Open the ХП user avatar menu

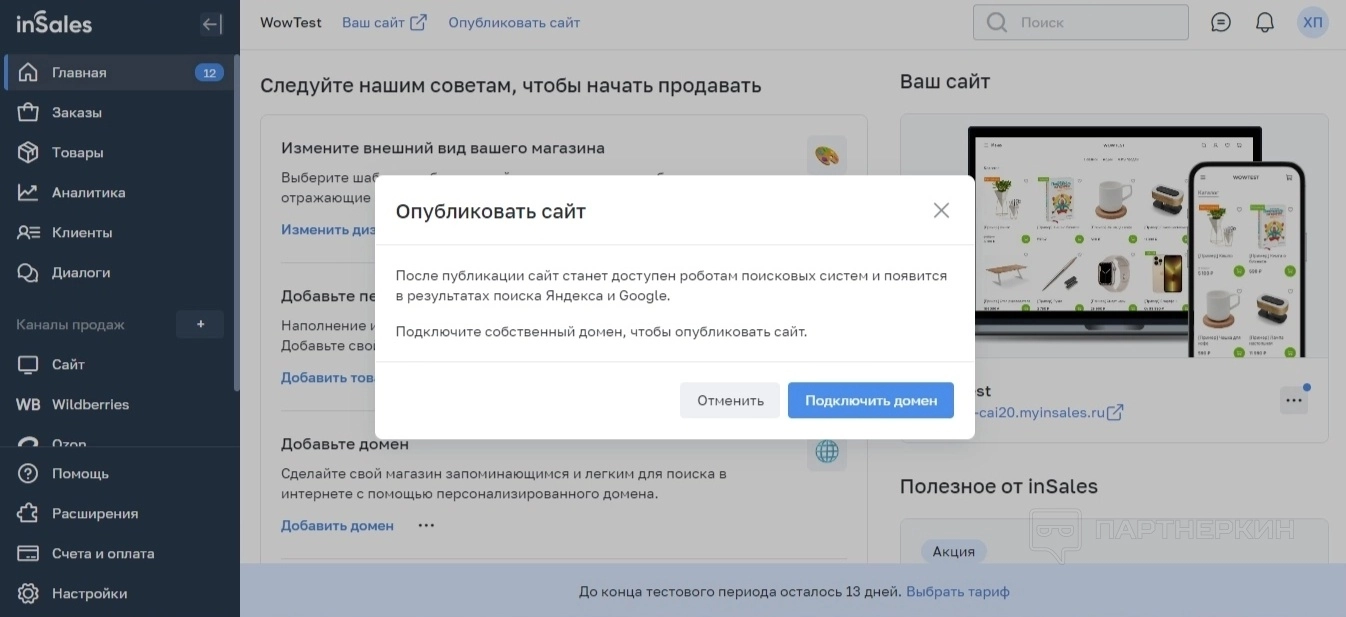1313,22
